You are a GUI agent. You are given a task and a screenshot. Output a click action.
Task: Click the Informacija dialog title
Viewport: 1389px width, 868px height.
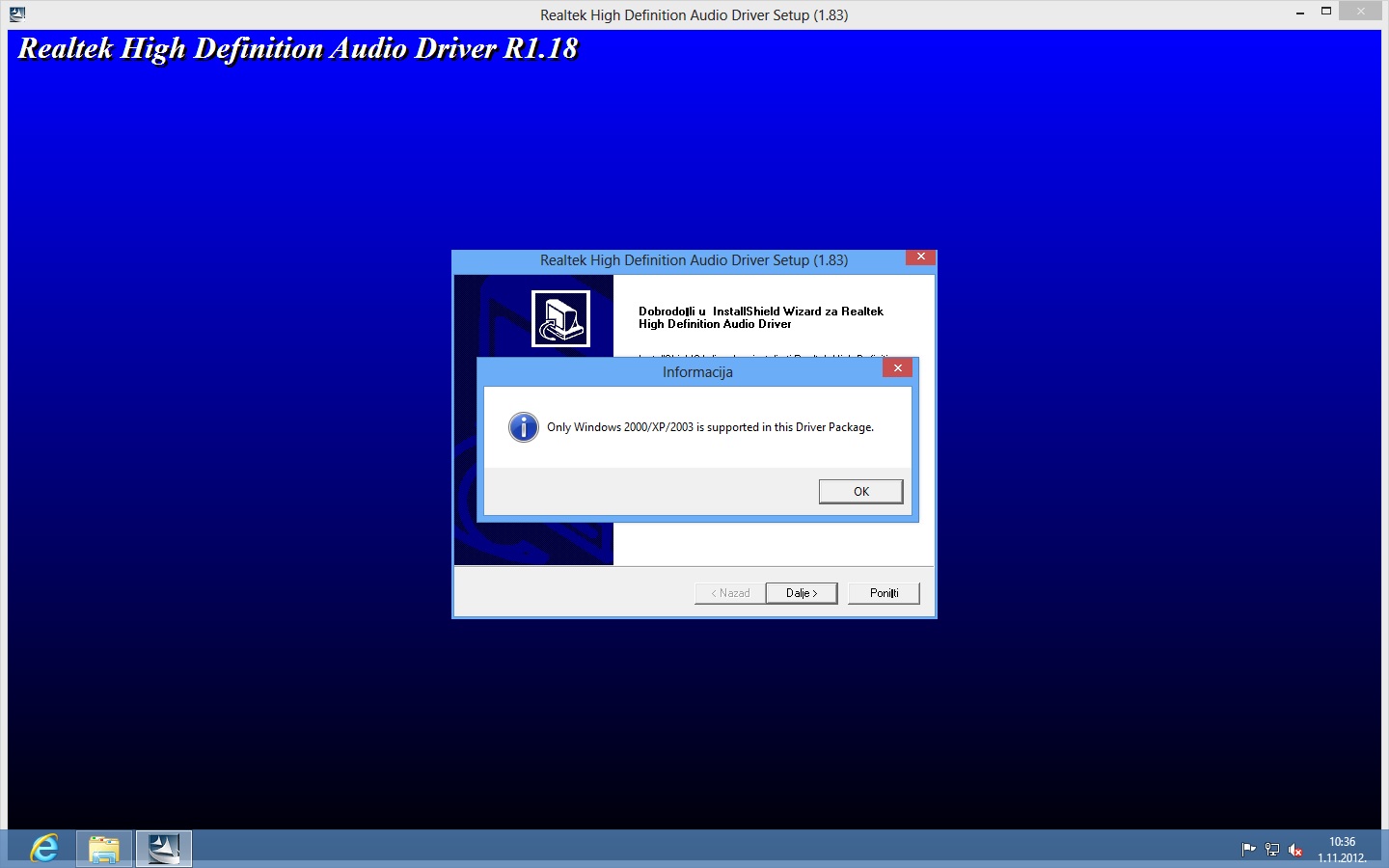tap(697, 372)
